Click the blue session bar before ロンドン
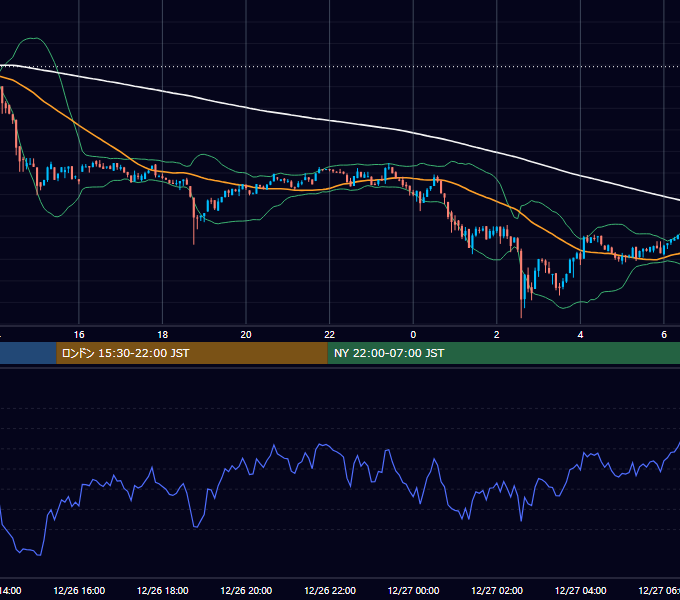This screenshot has height=600, width=680. pos(28,353)
